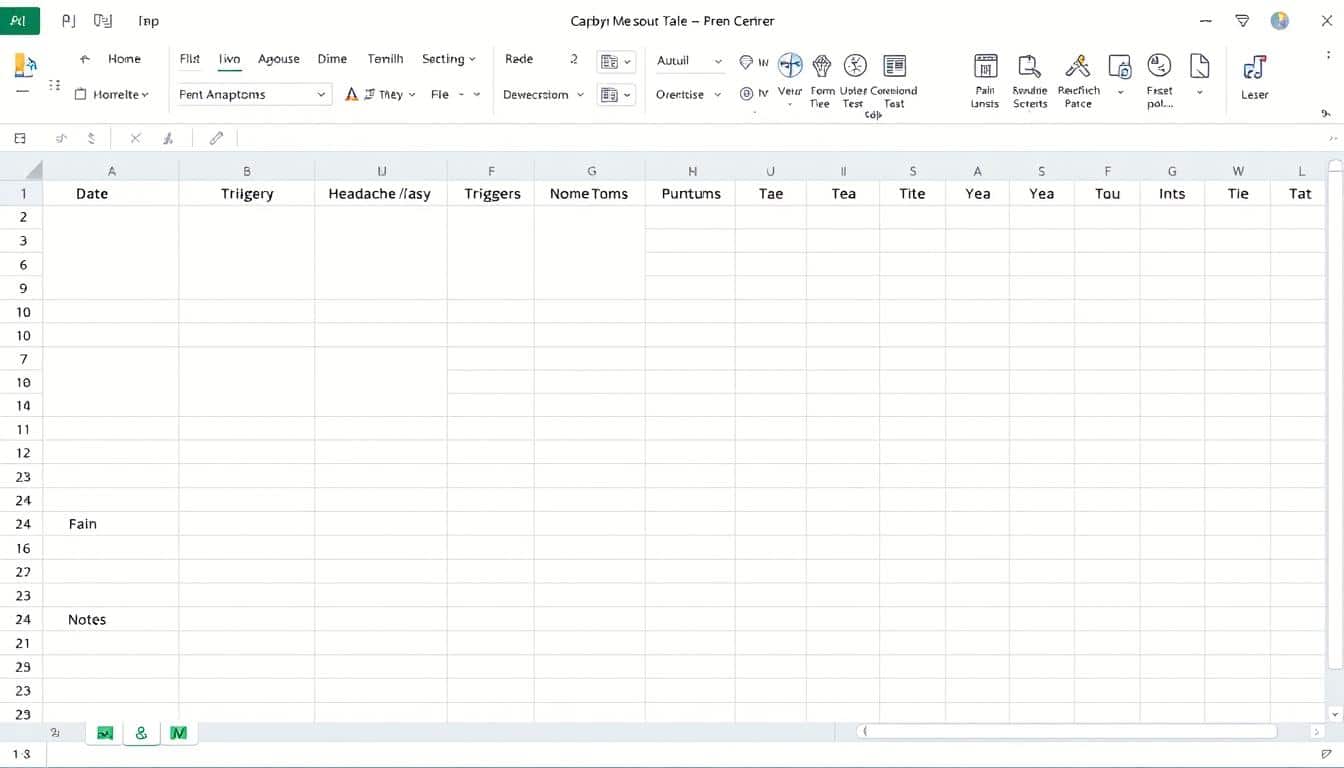The image size is (1344, 768).
Task: Click the red font color A icon
Action: 351,94
